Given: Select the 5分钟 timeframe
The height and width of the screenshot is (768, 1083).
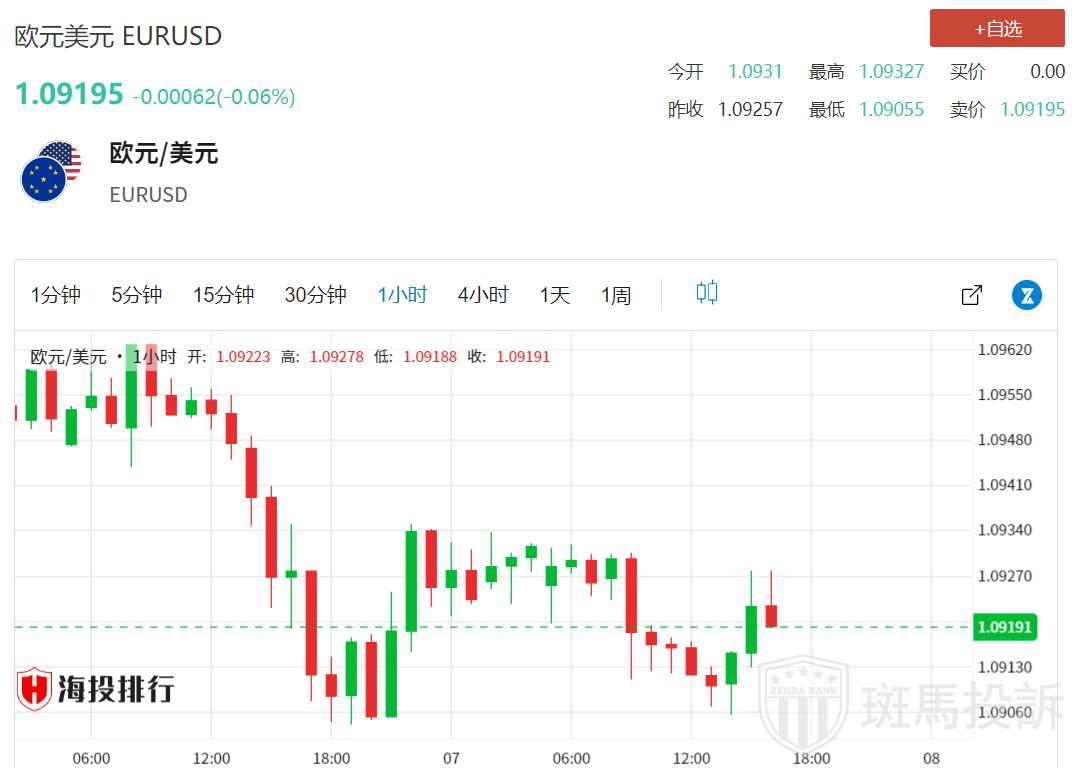Looking at the screenshot, I should (136, 295).
